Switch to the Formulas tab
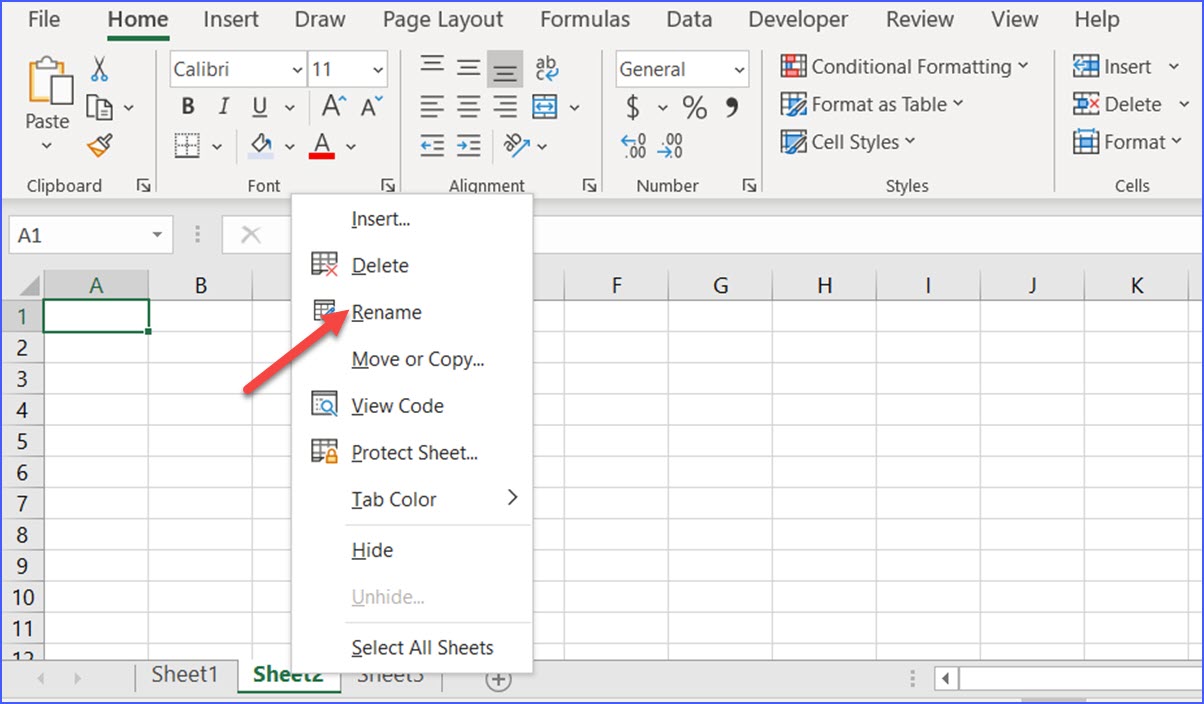Image resolution: width=1204 pixels, height=704 pixels. (x=585, y=19)
